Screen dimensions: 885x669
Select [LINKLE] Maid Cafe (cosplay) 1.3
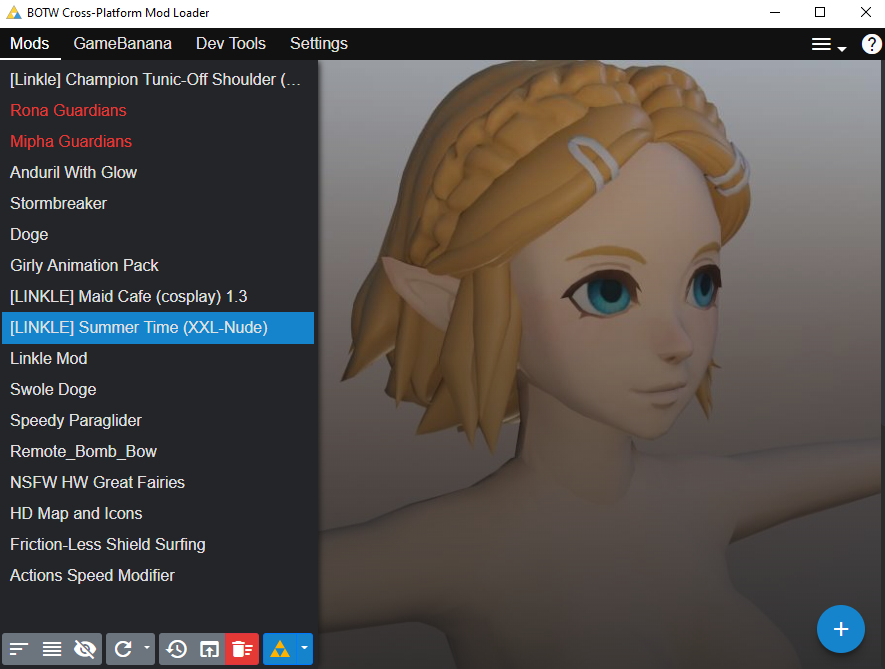pyautogui.click(x=158, y=297)
